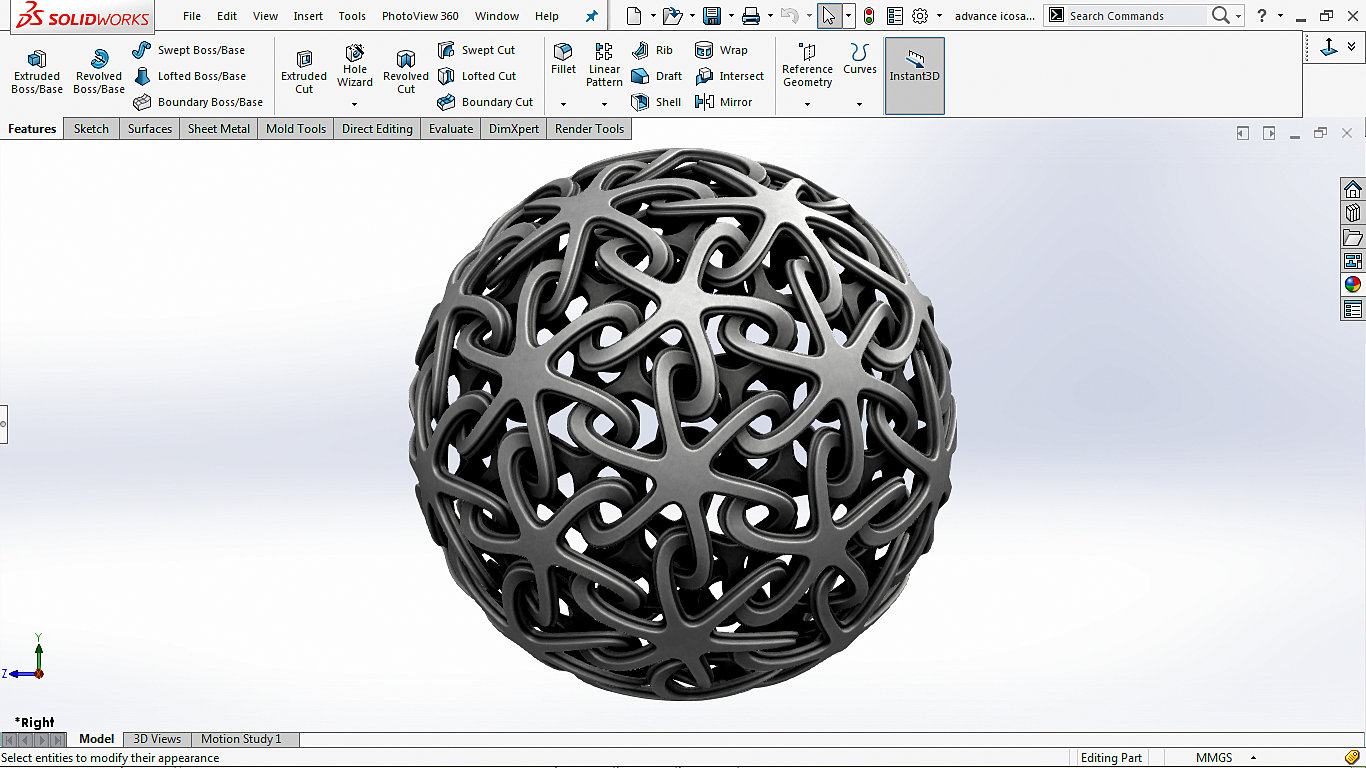
Task: Open the Motion Study 1 tab
Action: click(241, 739)
